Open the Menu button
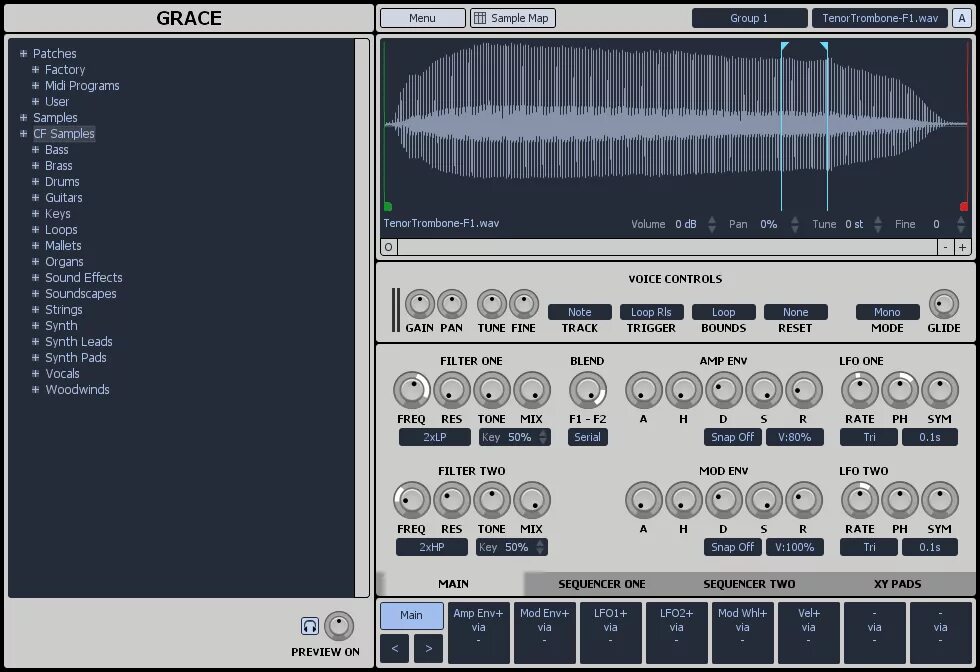 (x=422, y=18)
